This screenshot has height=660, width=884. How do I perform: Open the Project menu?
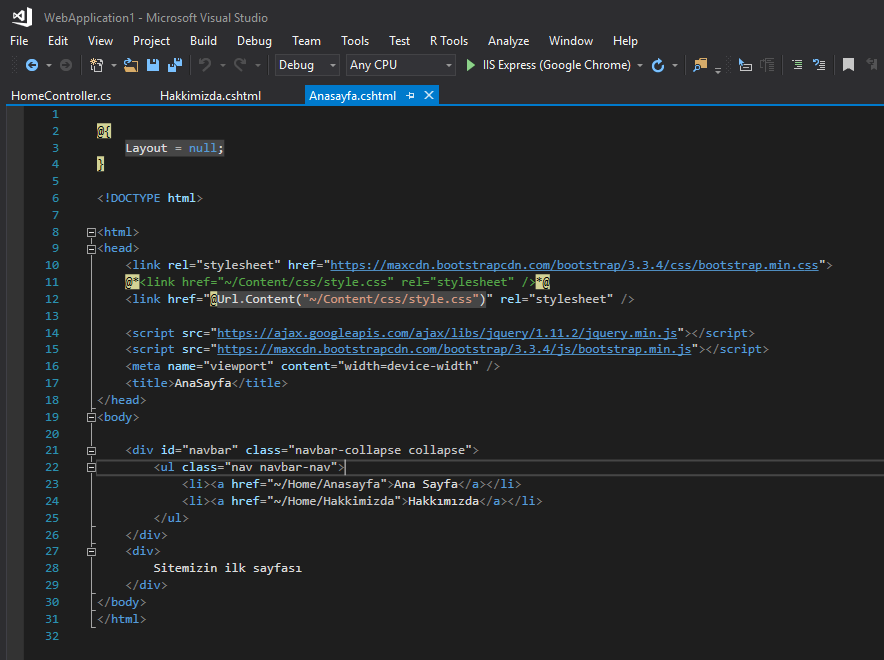(x=152, y=41)
